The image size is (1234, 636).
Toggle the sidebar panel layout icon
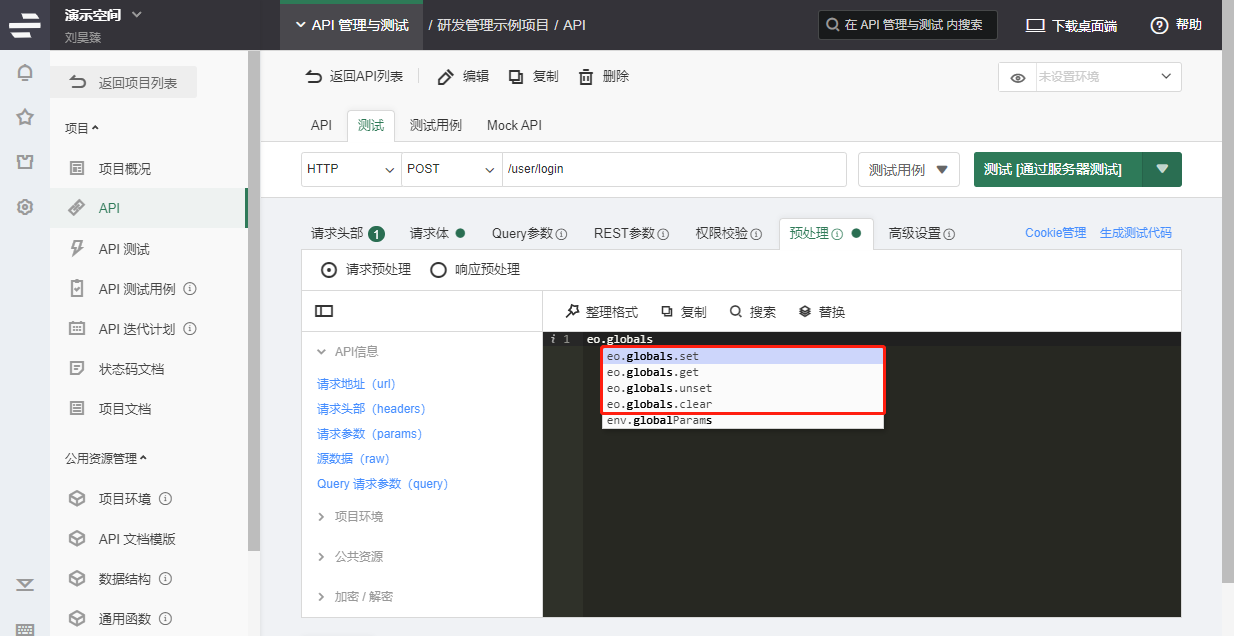324,311
